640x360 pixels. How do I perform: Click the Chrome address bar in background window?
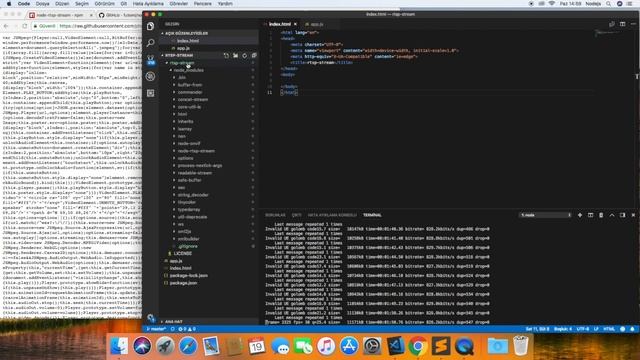tap(88, 26)
